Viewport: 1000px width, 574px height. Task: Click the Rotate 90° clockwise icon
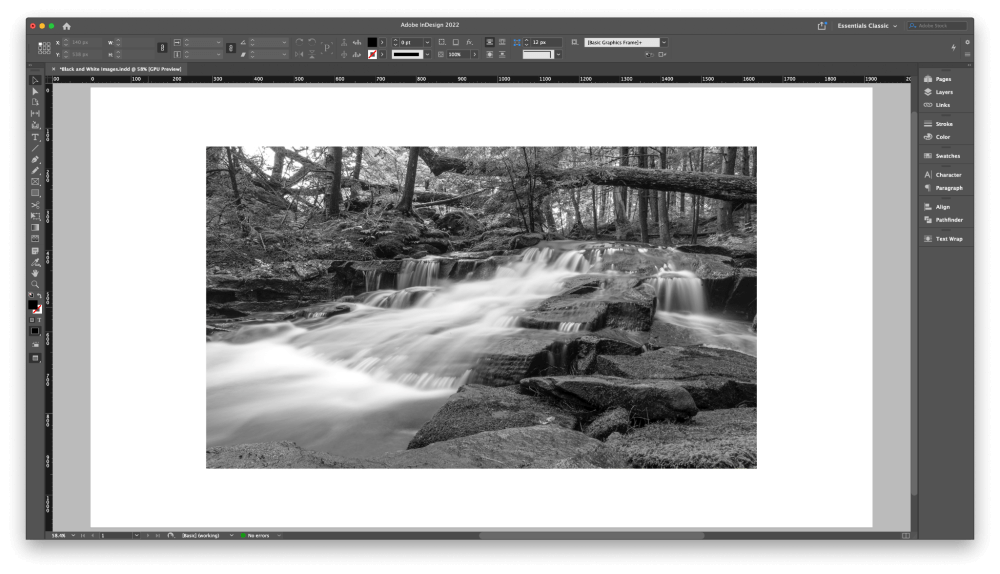pos(299,42)
